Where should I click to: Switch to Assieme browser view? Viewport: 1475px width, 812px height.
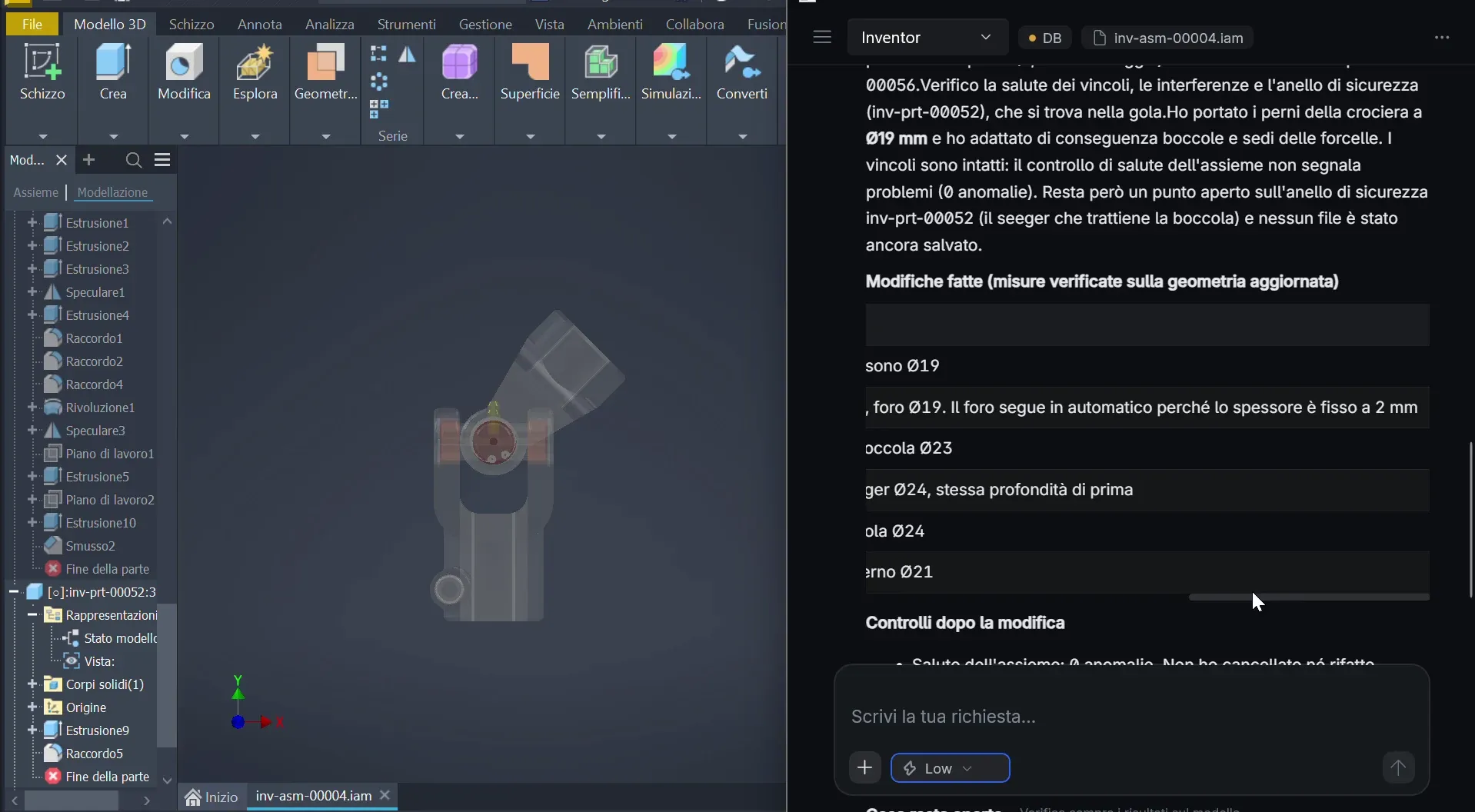coord(35,192)
